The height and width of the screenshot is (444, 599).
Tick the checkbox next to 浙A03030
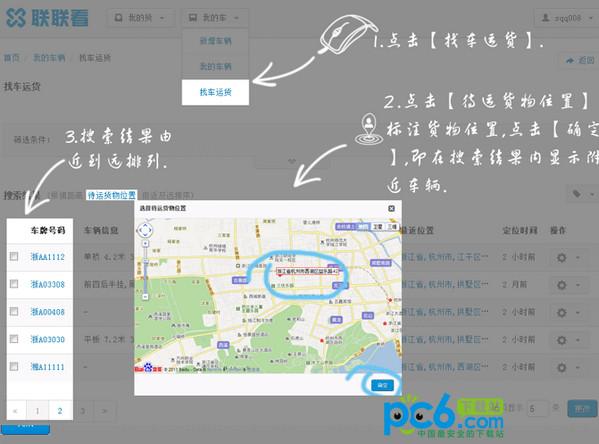point(14,339)
